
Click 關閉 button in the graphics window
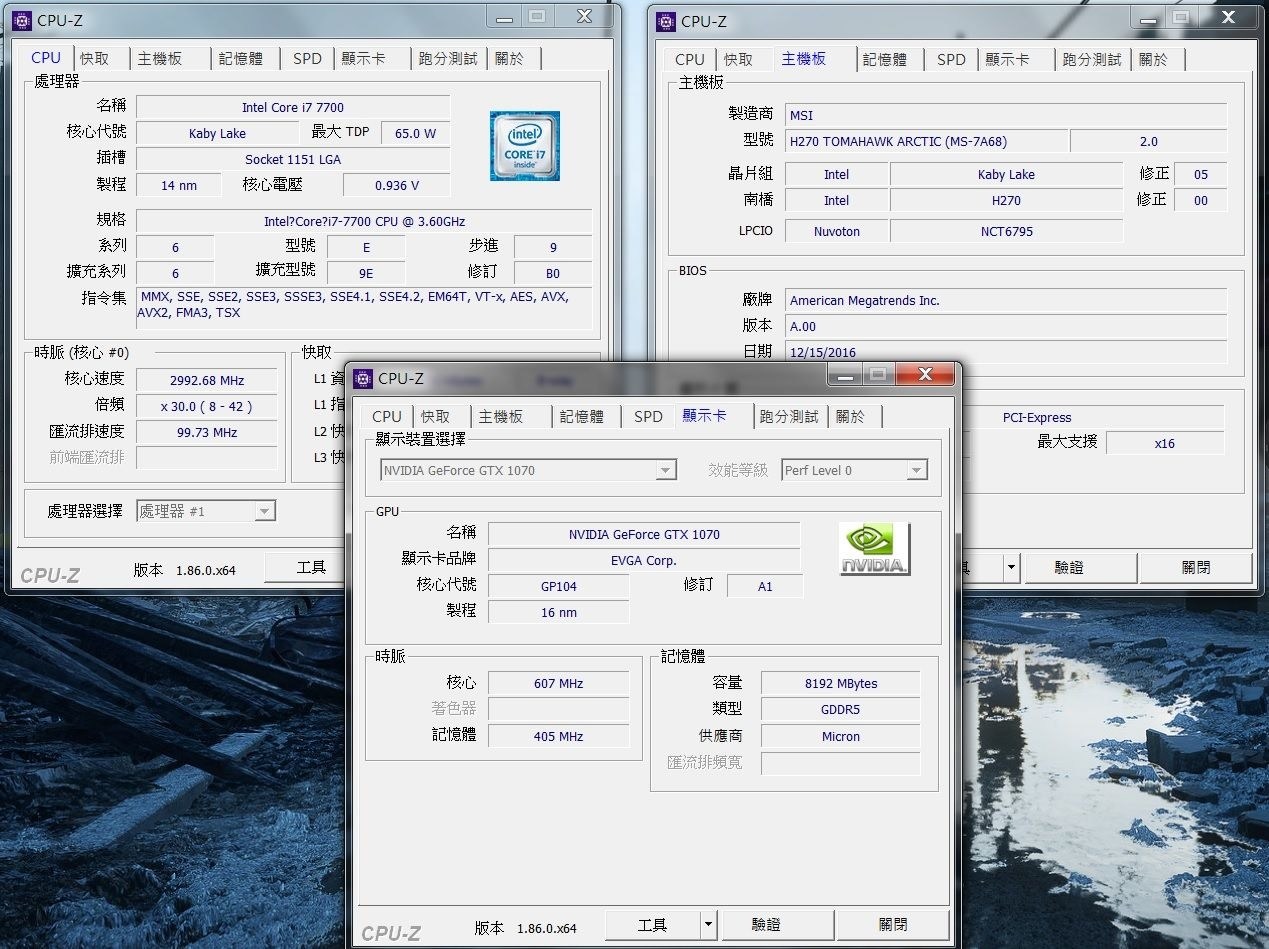pos(893,926)
